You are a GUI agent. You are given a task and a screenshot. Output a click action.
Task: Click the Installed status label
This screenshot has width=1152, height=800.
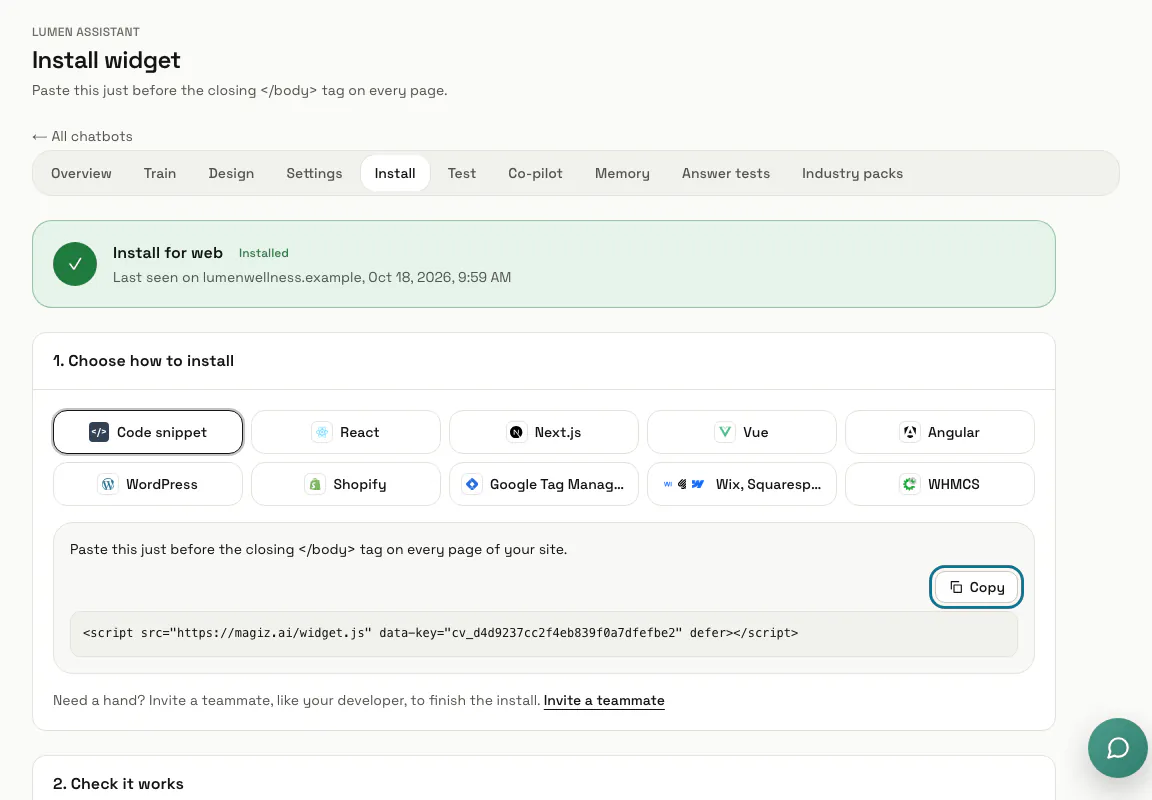[x=263, y=253]
